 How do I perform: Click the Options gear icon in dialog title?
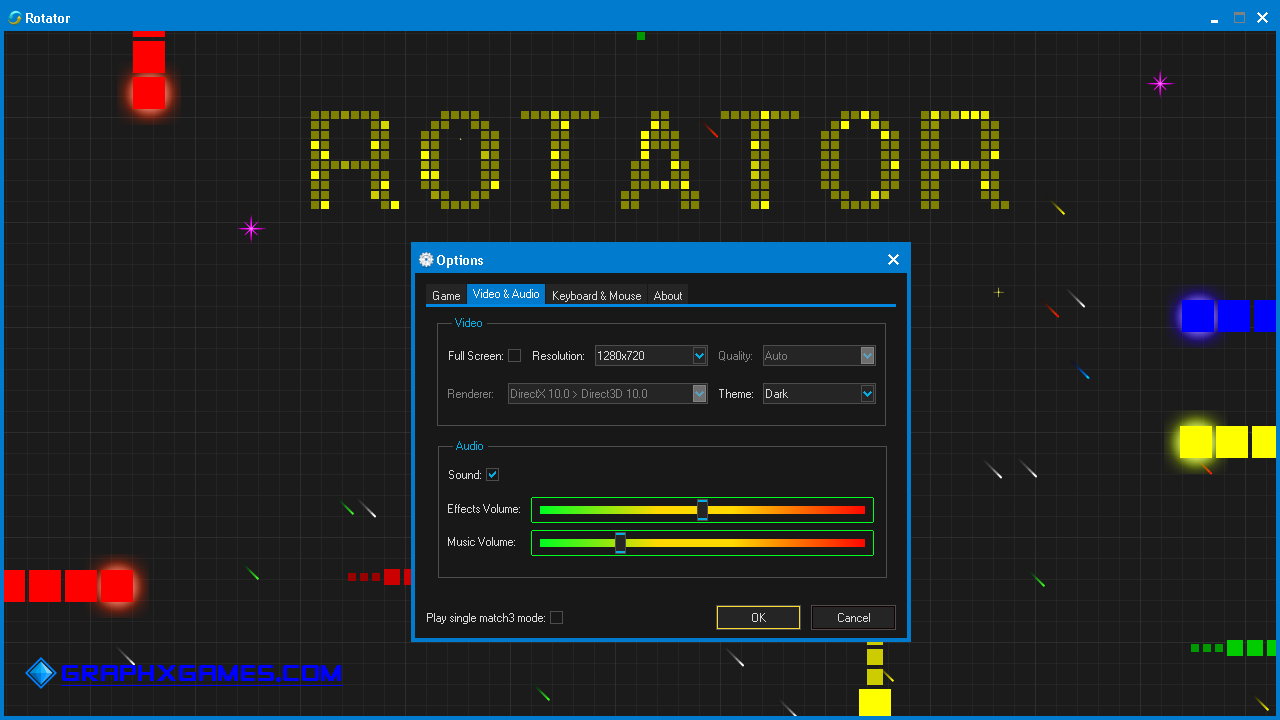426,260
